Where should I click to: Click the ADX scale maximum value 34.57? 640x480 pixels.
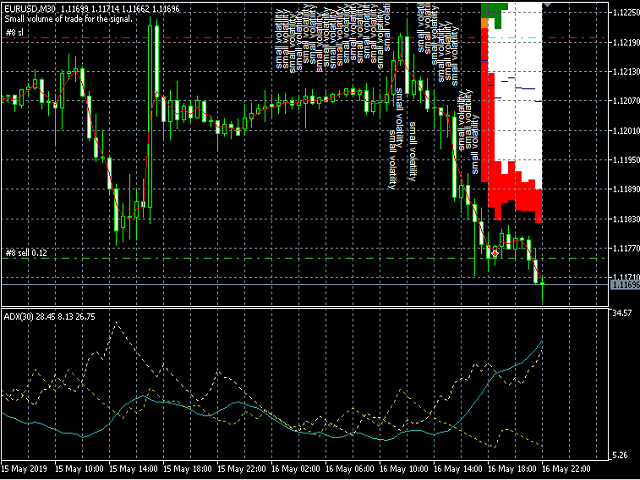622,313
